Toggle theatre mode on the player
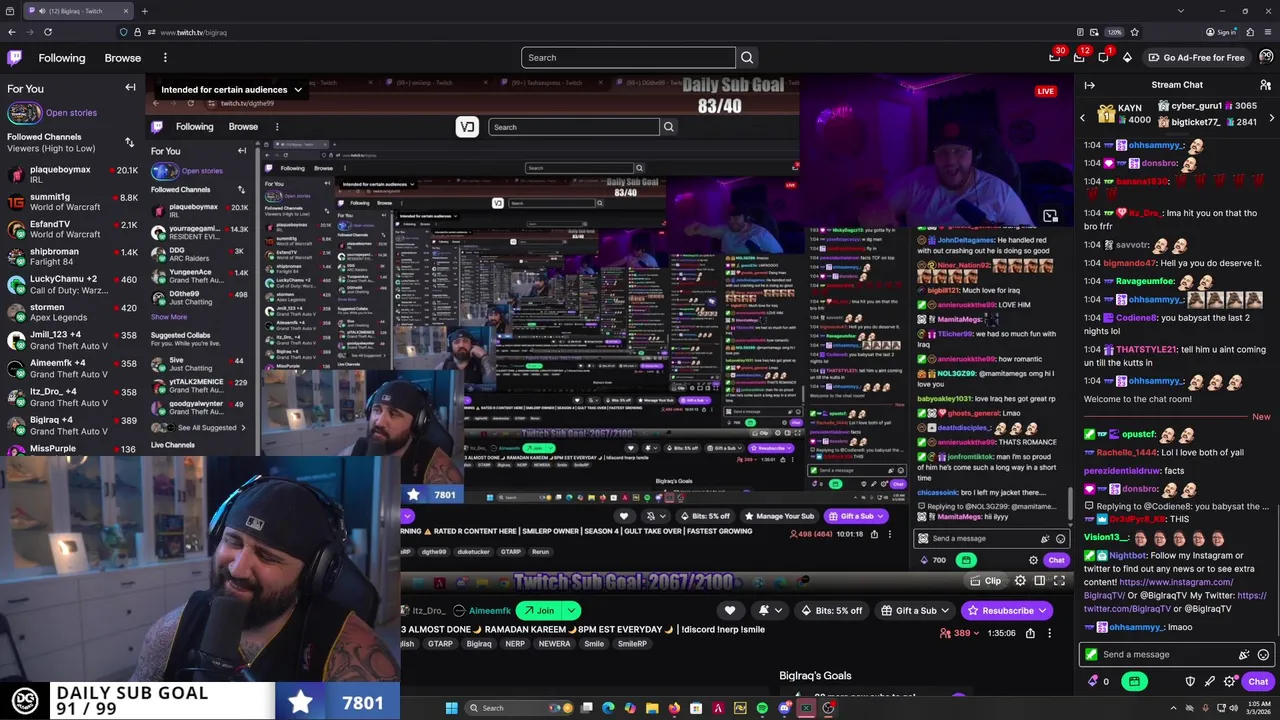This screenshot has width=1280, height=720. (x=1040, y=581)
